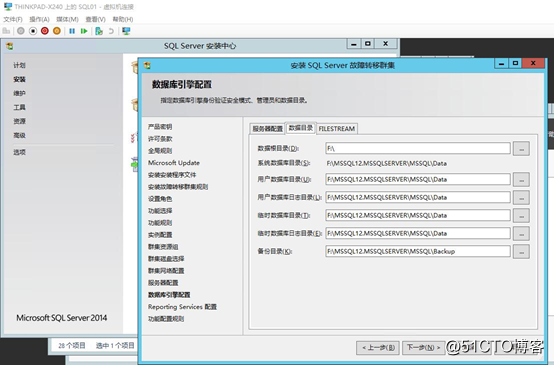The height and width of the screenshot is (365, 554).
Task: Click the 系统数据库目录 path text
Action: (387, 164)
